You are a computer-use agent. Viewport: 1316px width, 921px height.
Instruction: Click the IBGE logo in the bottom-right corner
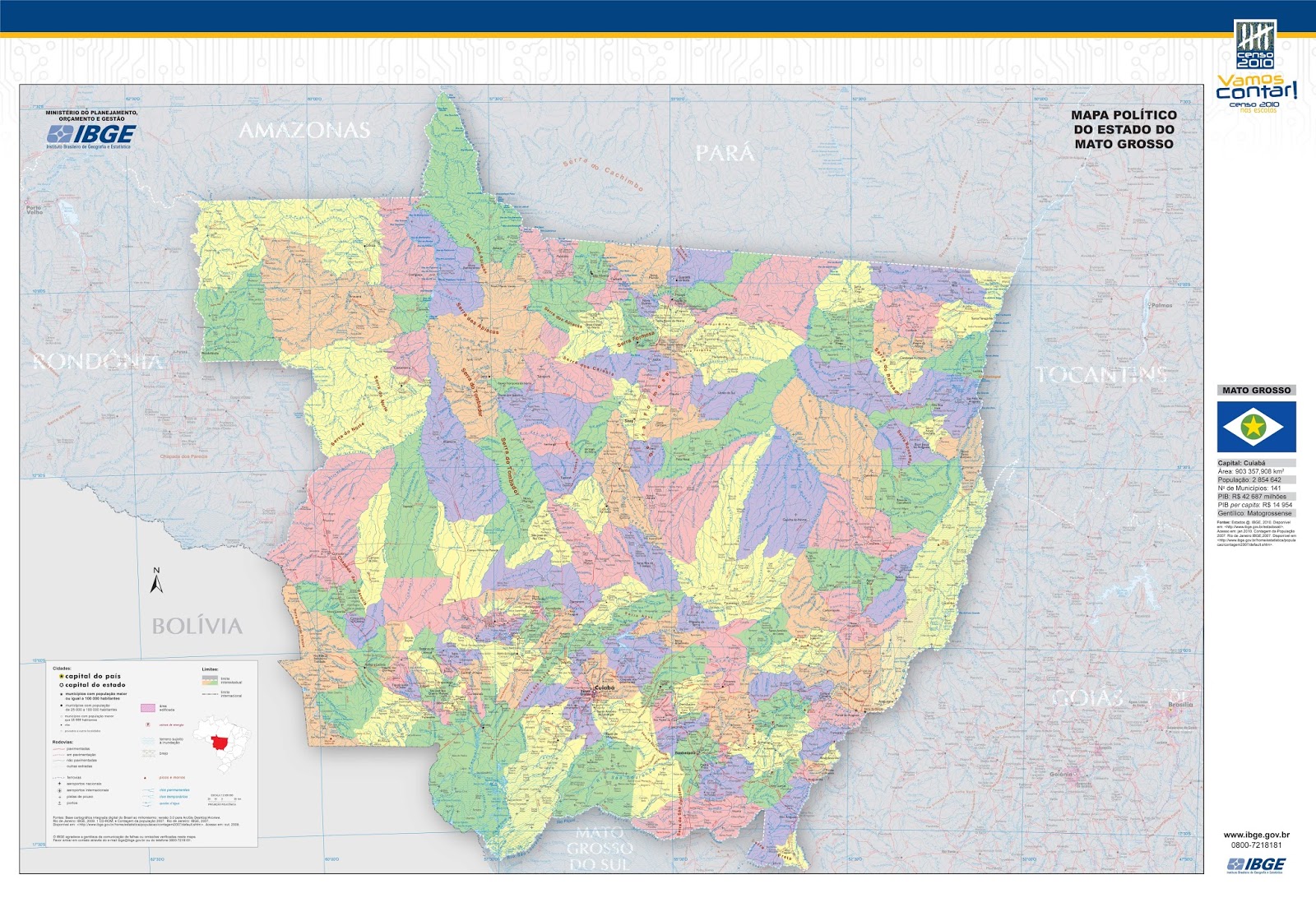[x=1255, y=863]
